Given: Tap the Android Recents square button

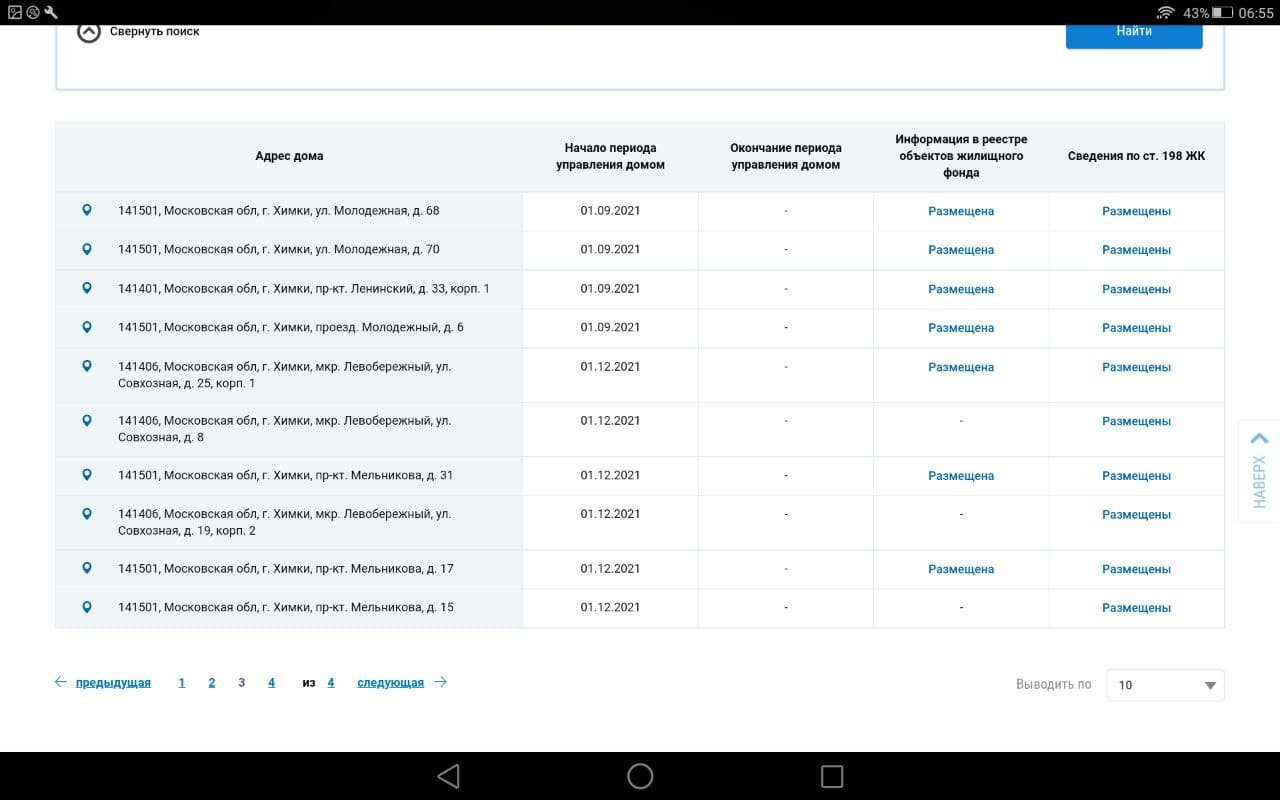Looking at the screenshot, I should (x=831, y=776).
